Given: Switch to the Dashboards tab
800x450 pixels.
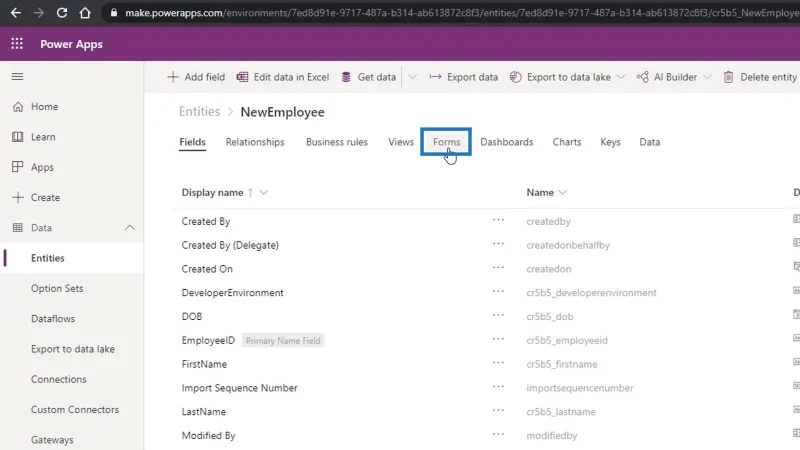Looking at the screenshot, I should (x=507, y=142).
